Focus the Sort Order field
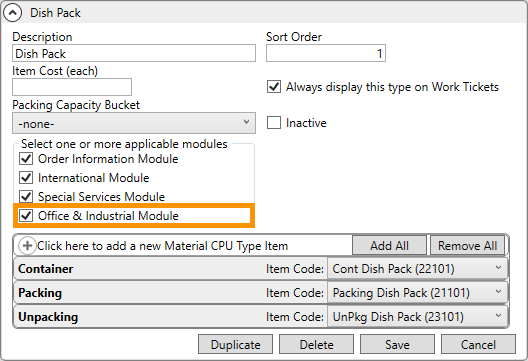528x361 pixels. [326, 54]
